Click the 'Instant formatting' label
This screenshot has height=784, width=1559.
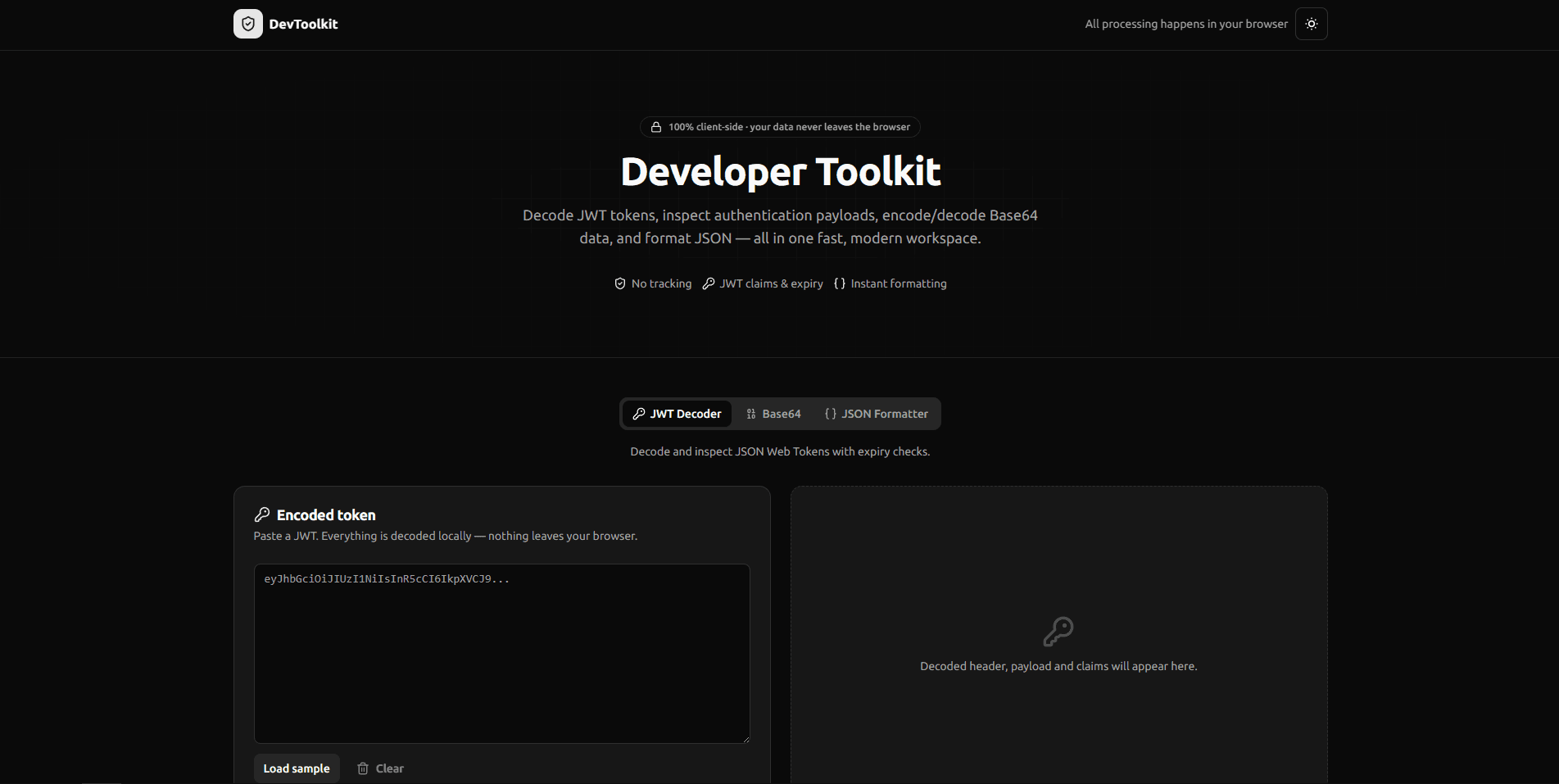(899, 283)
